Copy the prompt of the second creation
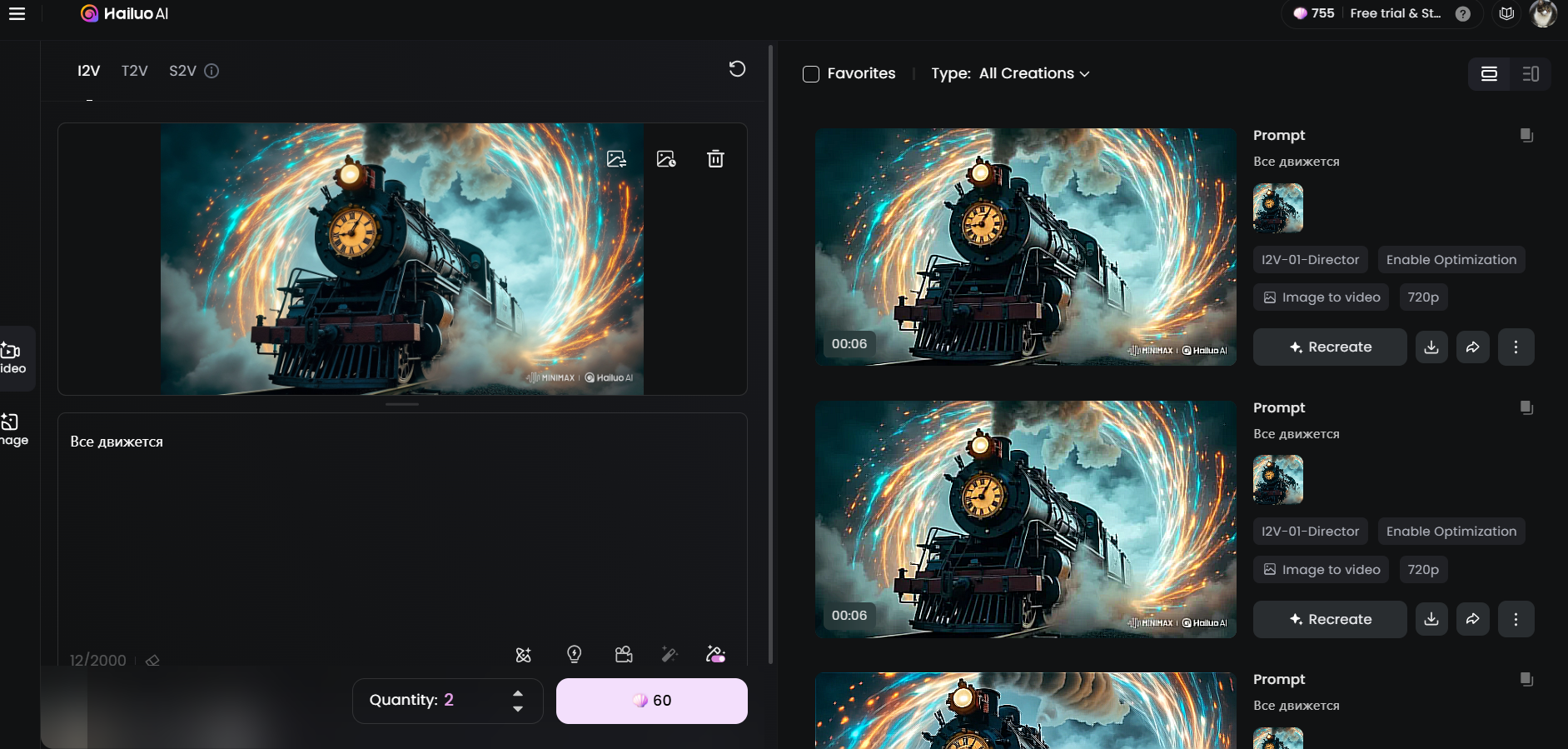The height and width of the screenshot is (749, 1568). tap(1526, 407)
